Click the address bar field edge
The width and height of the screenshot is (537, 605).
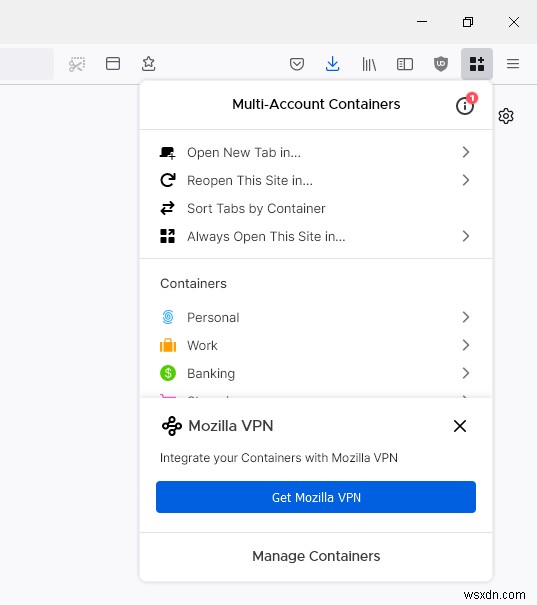[27, 64]
